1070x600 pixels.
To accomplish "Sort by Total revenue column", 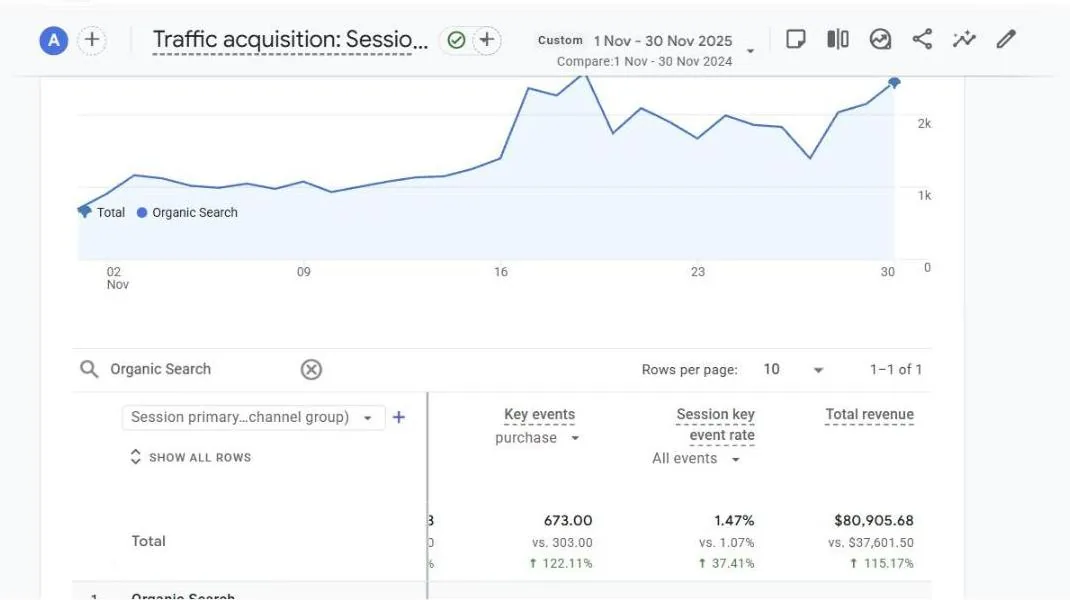I will click(x=869, y=414).
